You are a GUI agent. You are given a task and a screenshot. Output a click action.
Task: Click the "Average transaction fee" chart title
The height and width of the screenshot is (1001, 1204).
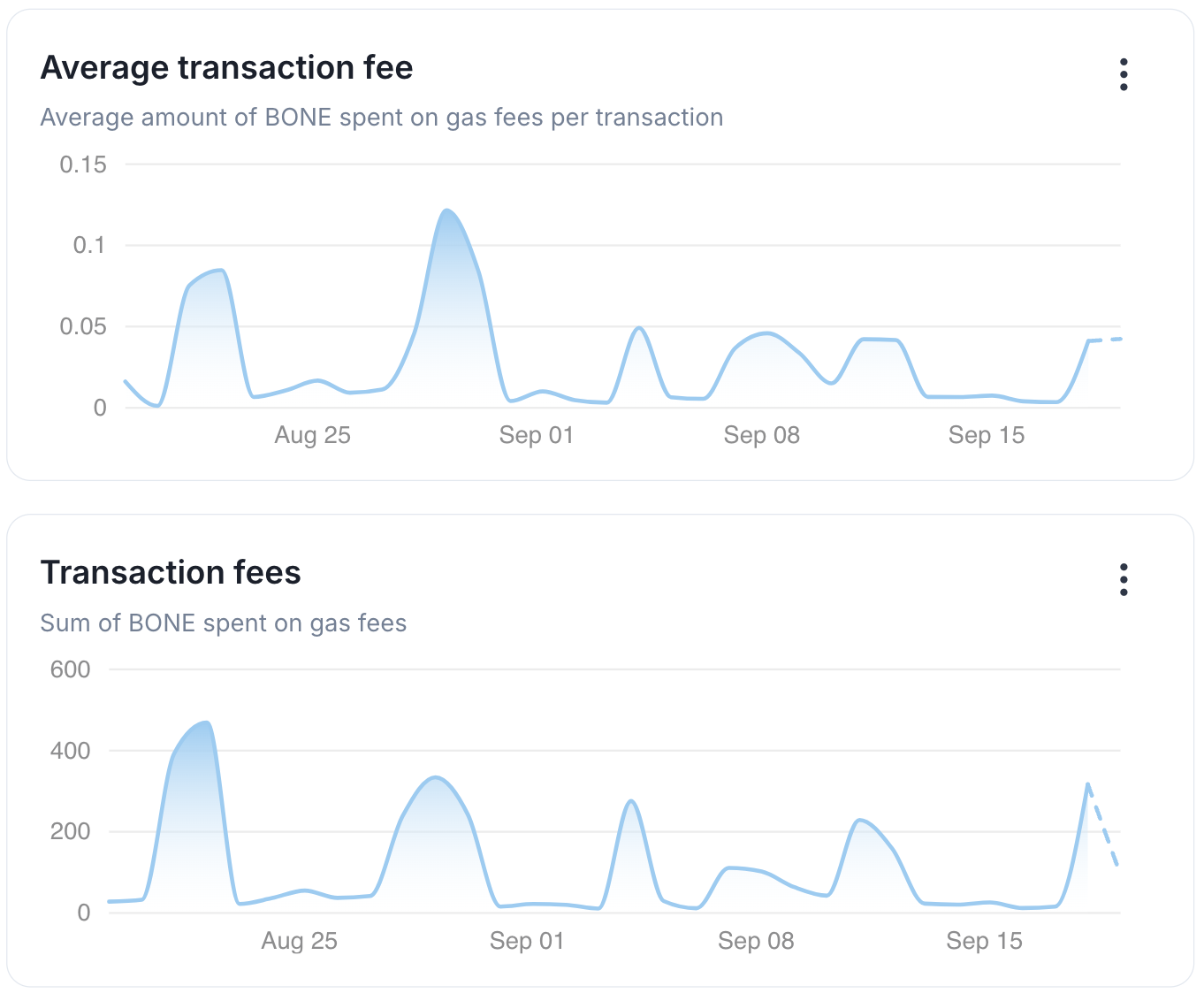point(226,68)
